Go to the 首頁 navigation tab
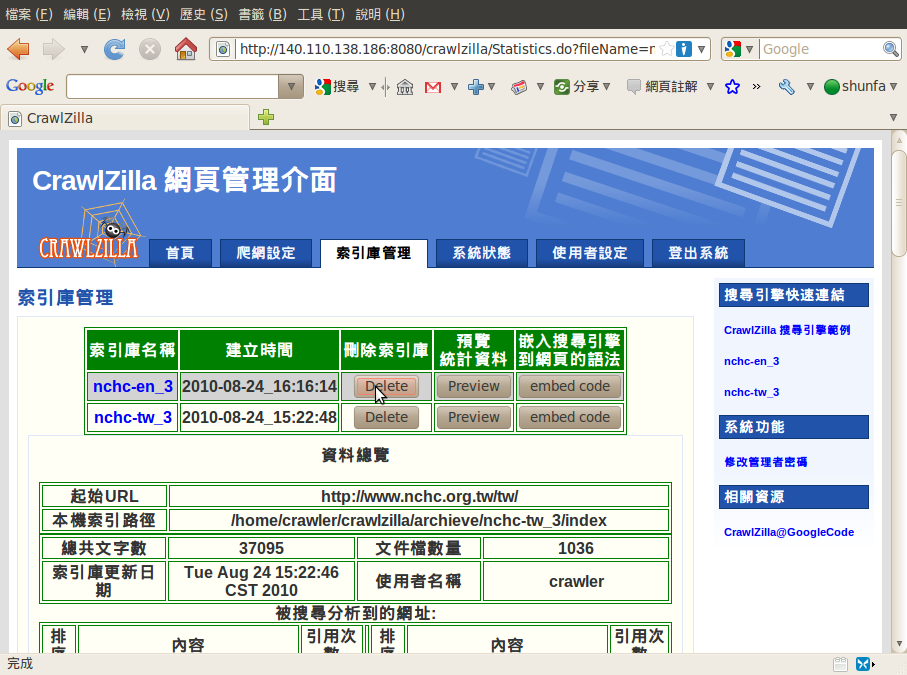Image resolution: width=907 pixels, height=675 pixels. click(180, 253)
